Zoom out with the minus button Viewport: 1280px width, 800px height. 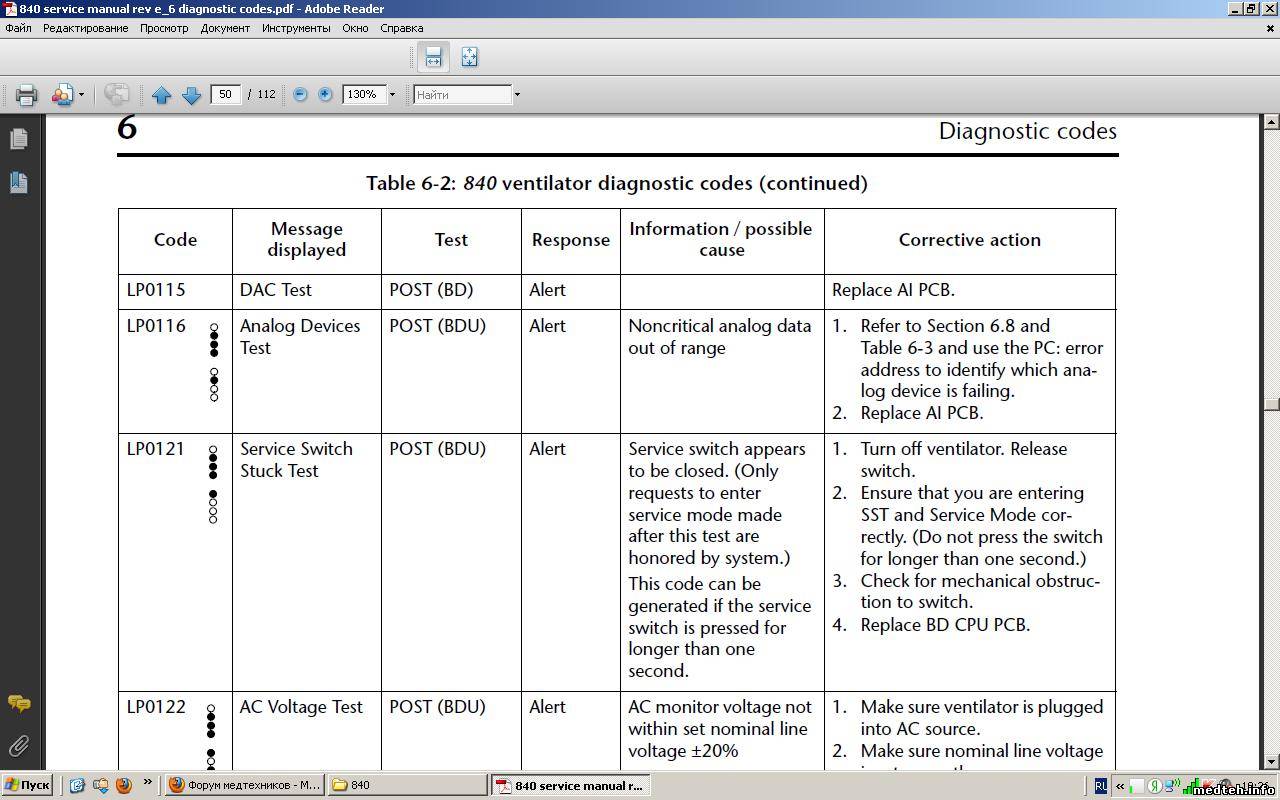coord(300,94)
